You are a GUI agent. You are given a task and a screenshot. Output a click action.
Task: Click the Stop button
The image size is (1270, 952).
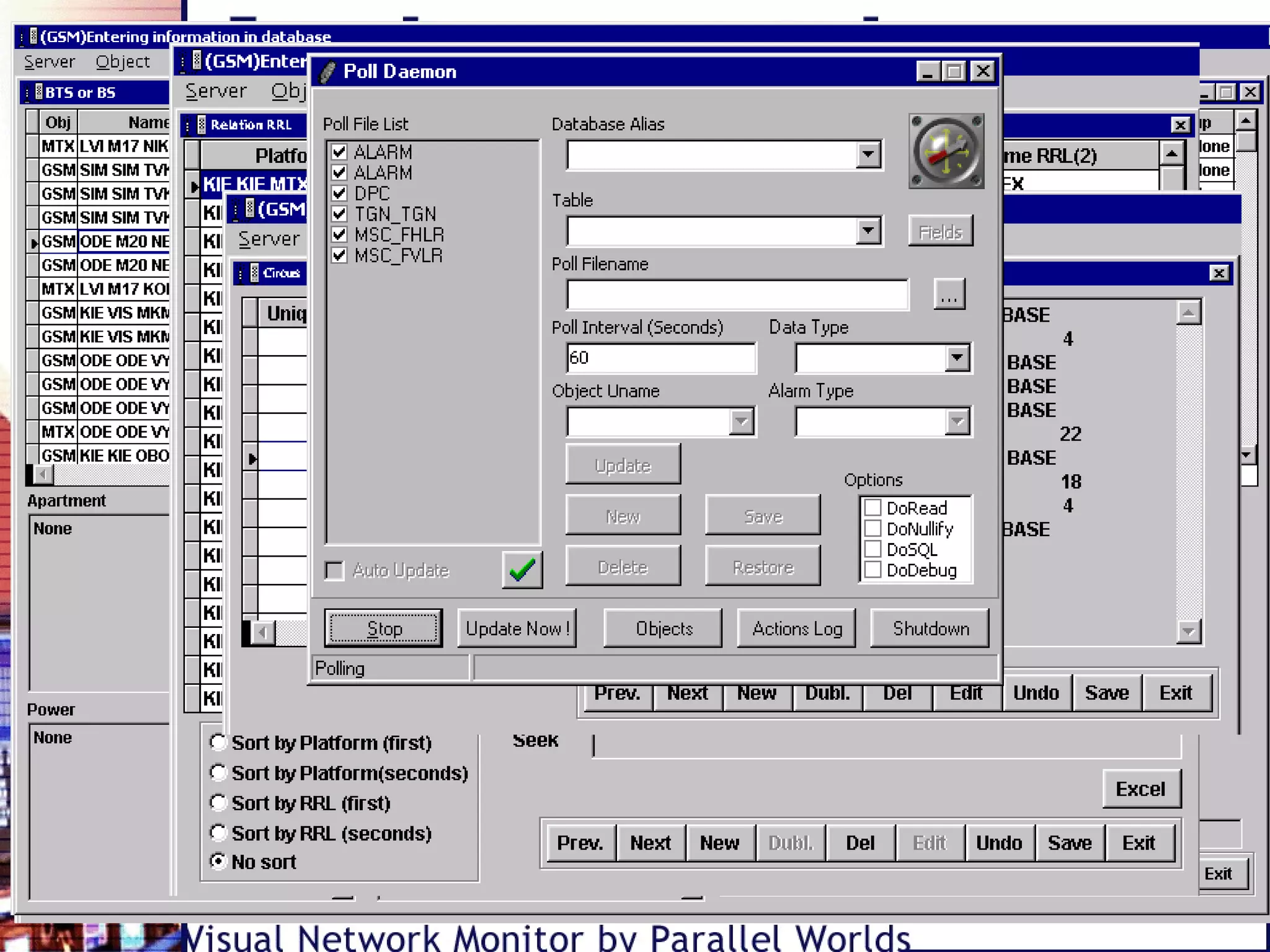(384, 628)
